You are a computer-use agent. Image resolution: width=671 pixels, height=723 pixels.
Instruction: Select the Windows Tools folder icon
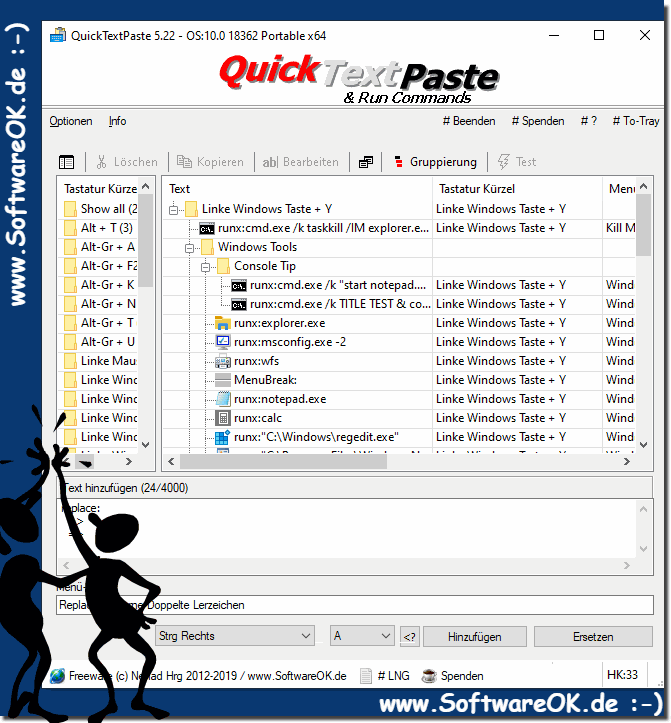pyautogui.click(x=208, y=247)
